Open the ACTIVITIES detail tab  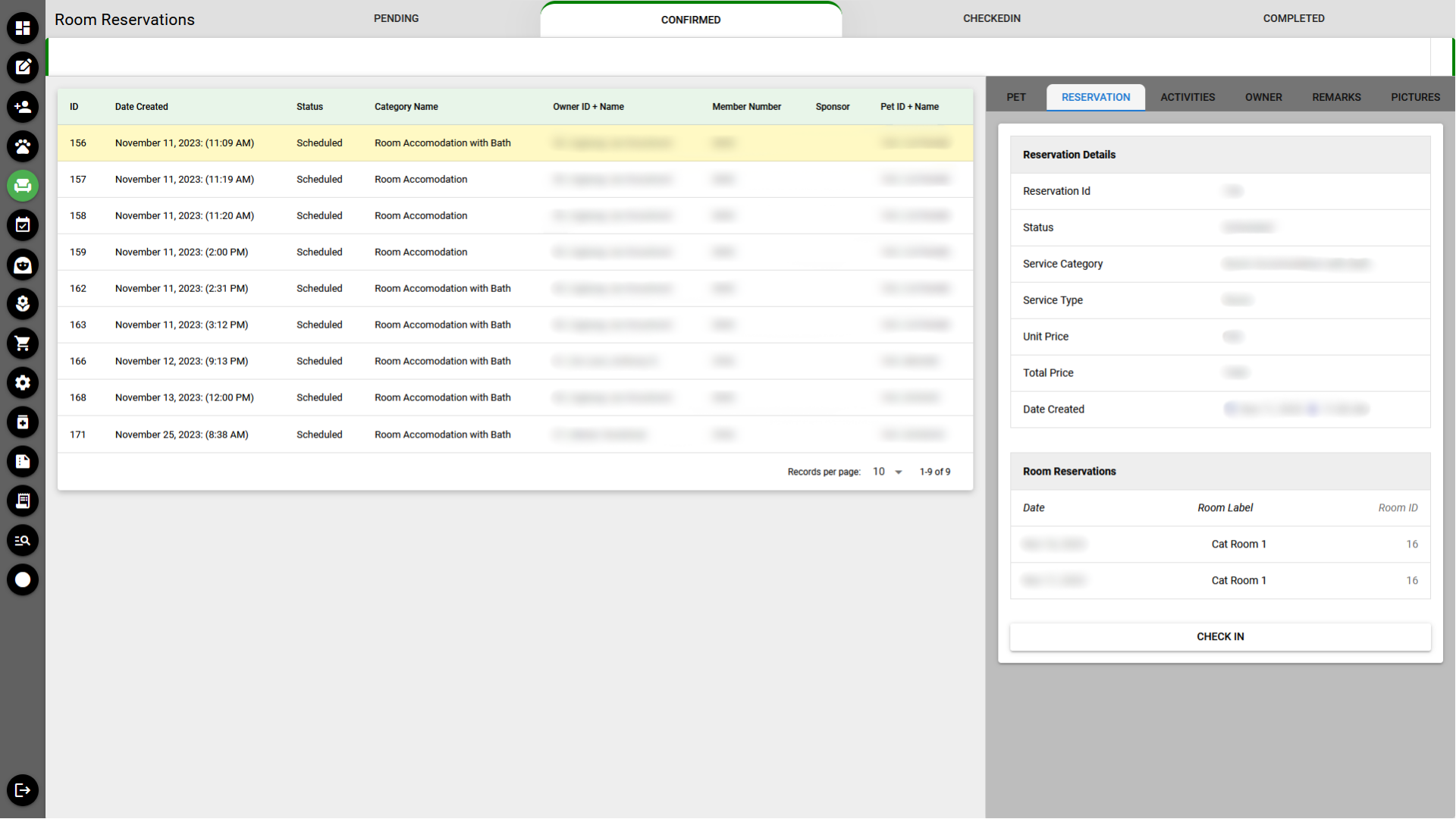[x=1187, y=97]
